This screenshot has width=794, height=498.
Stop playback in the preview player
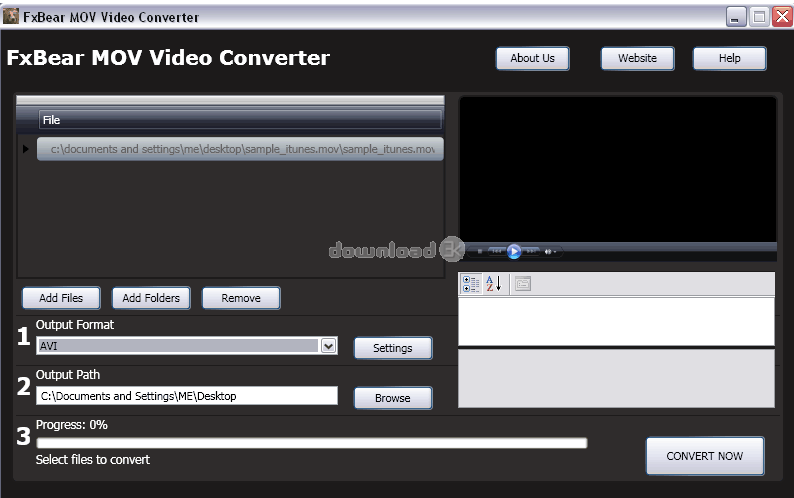[x=480, y=251]
